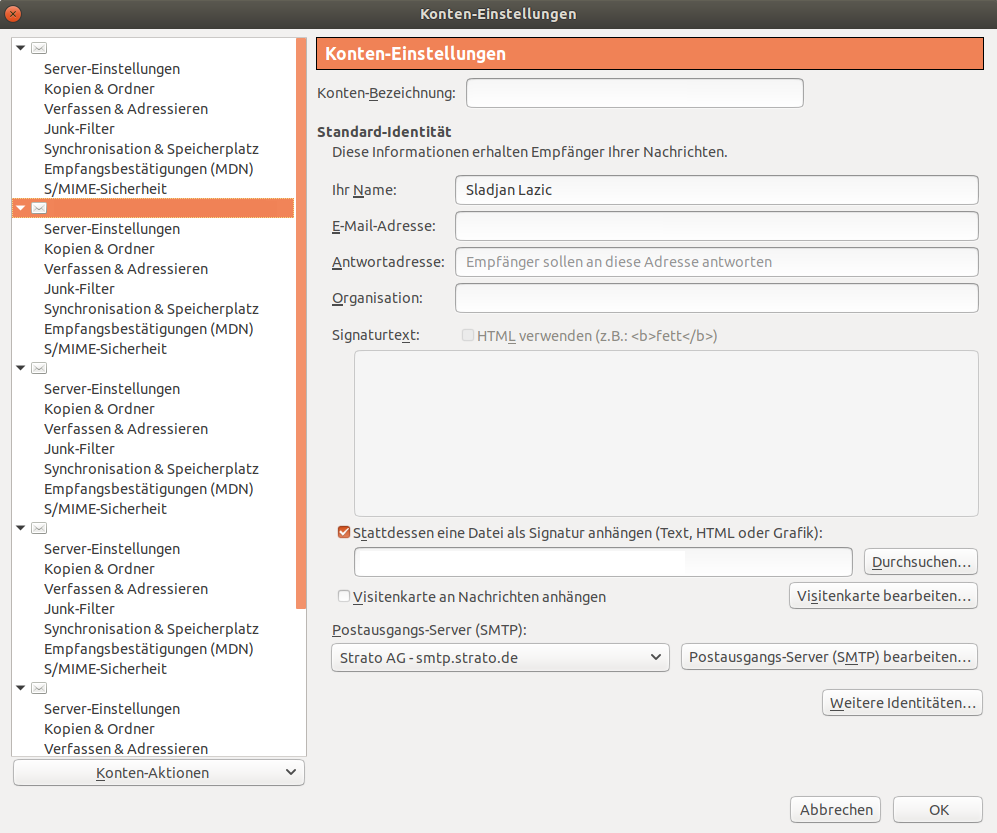
Task: Open Server-Einstellungen of the fourth account
Action: coord(112,549)
